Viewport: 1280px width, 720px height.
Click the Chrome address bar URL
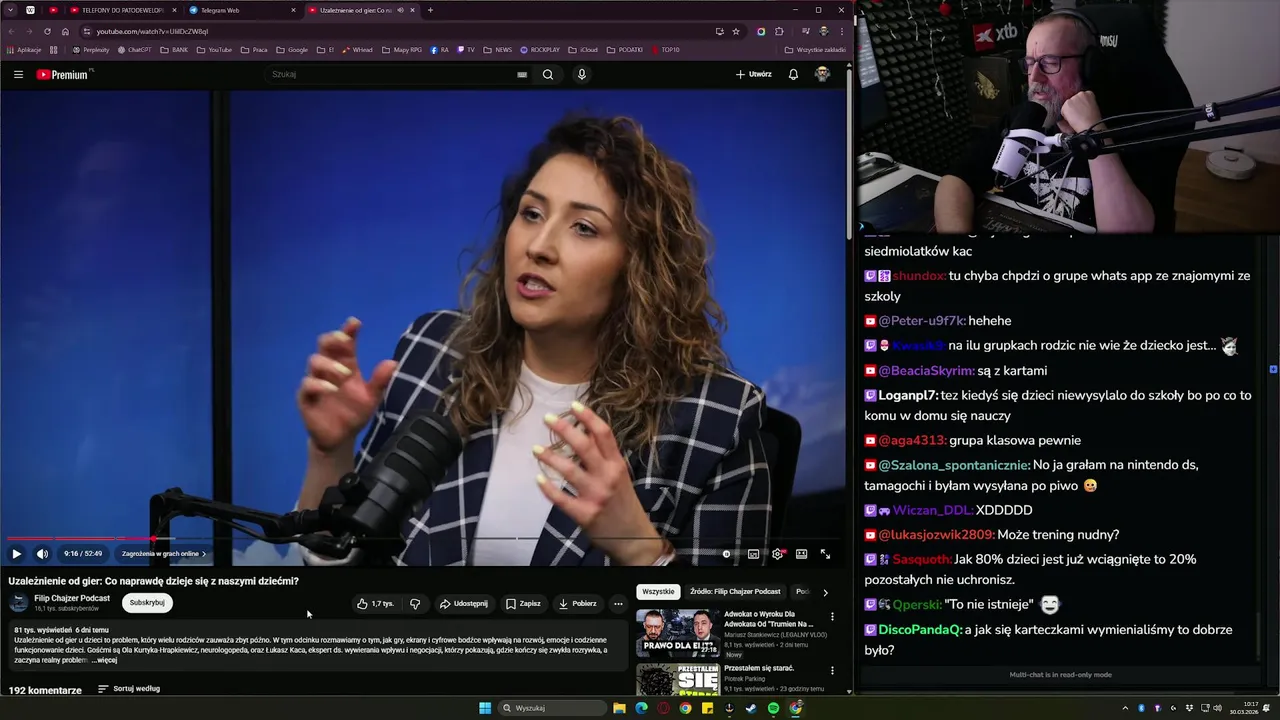(x=152, y=31)
